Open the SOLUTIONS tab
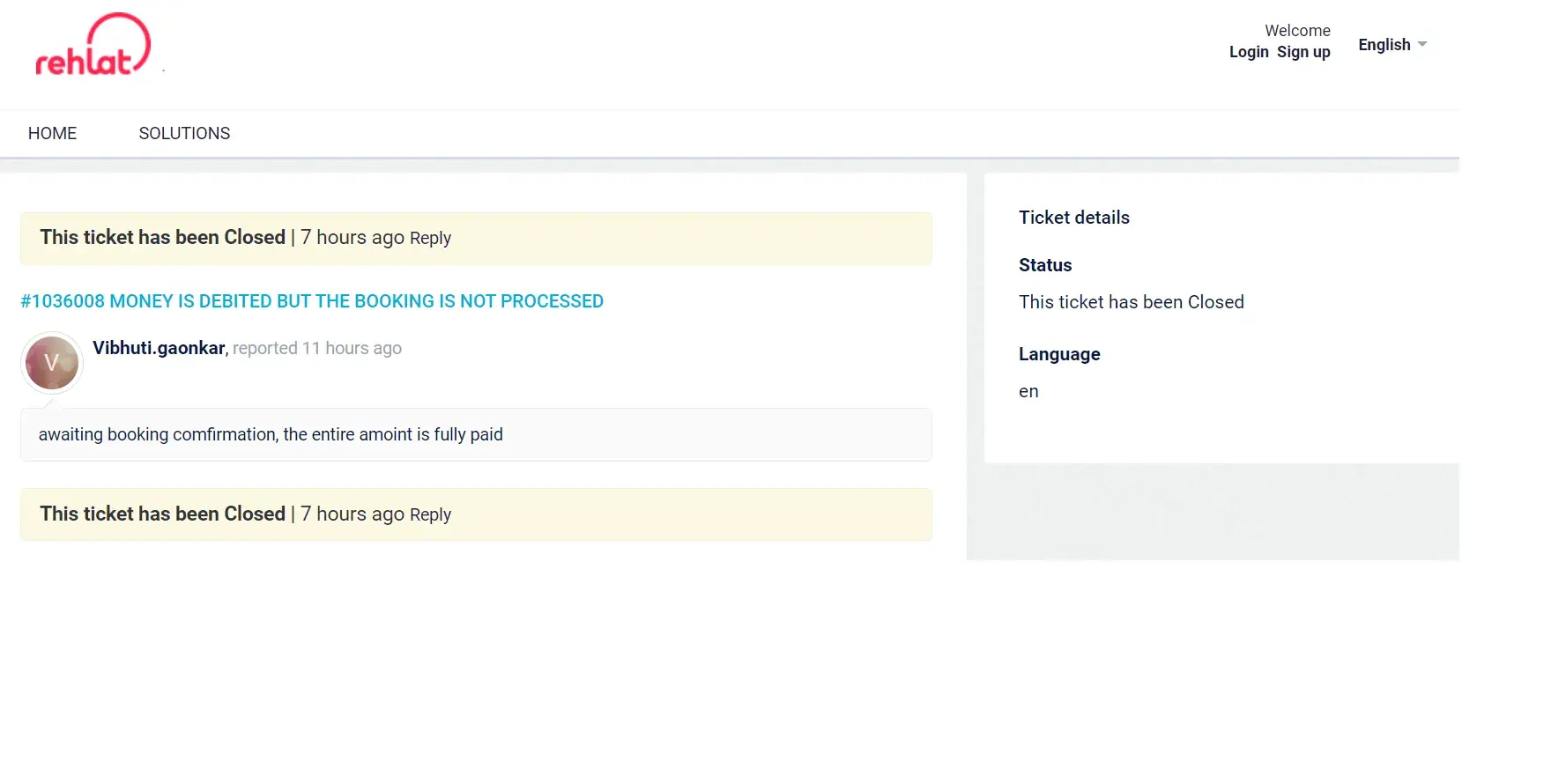 [x=184, y=133]
